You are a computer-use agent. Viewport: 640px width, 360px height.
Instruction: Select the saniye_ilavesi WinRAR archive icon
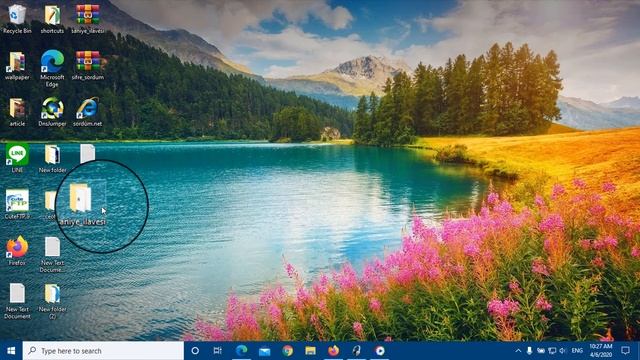click(88, 18)
